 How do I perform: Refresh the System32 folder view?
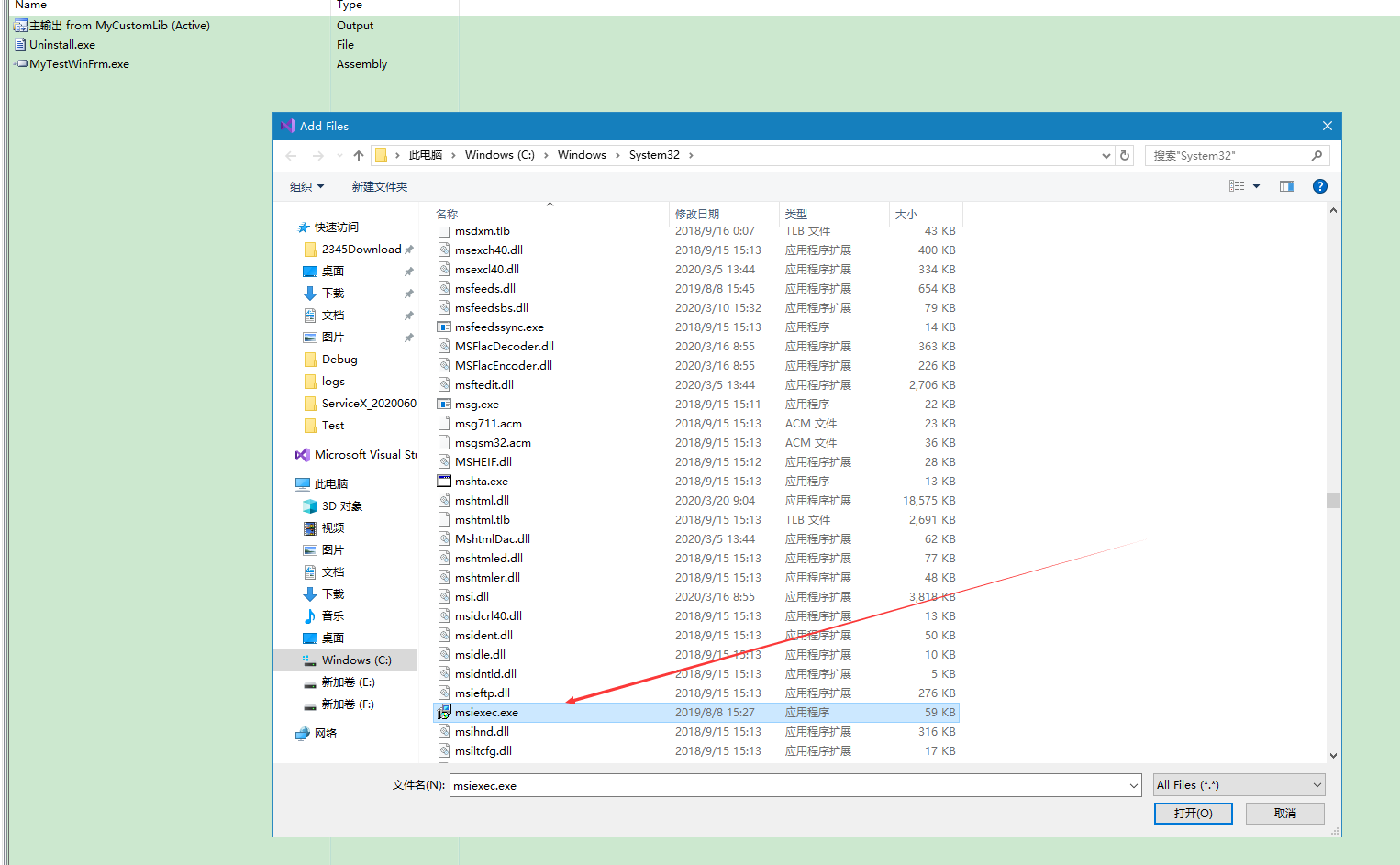(1124, 155)
